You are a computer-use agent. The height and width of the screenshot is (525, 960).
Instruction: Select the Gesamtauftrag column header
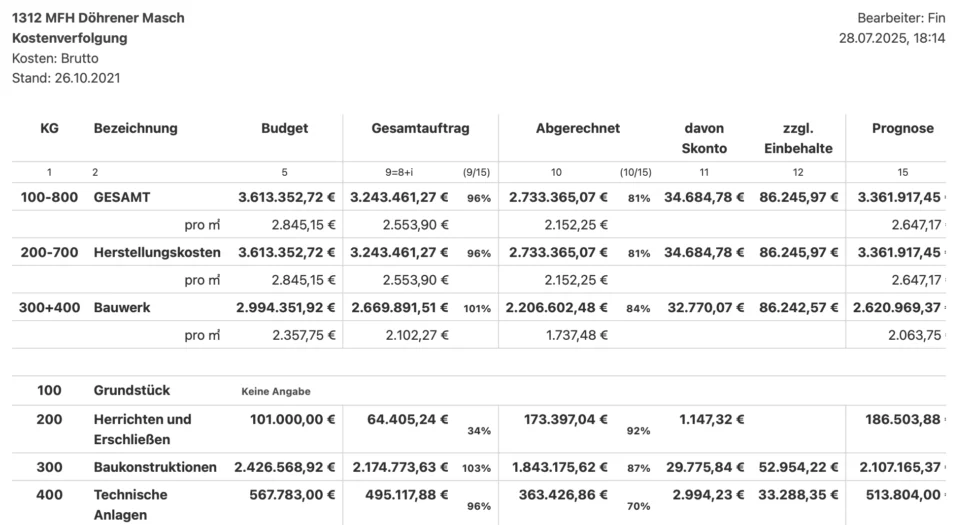pyautogui.click(x=420, y=128)
